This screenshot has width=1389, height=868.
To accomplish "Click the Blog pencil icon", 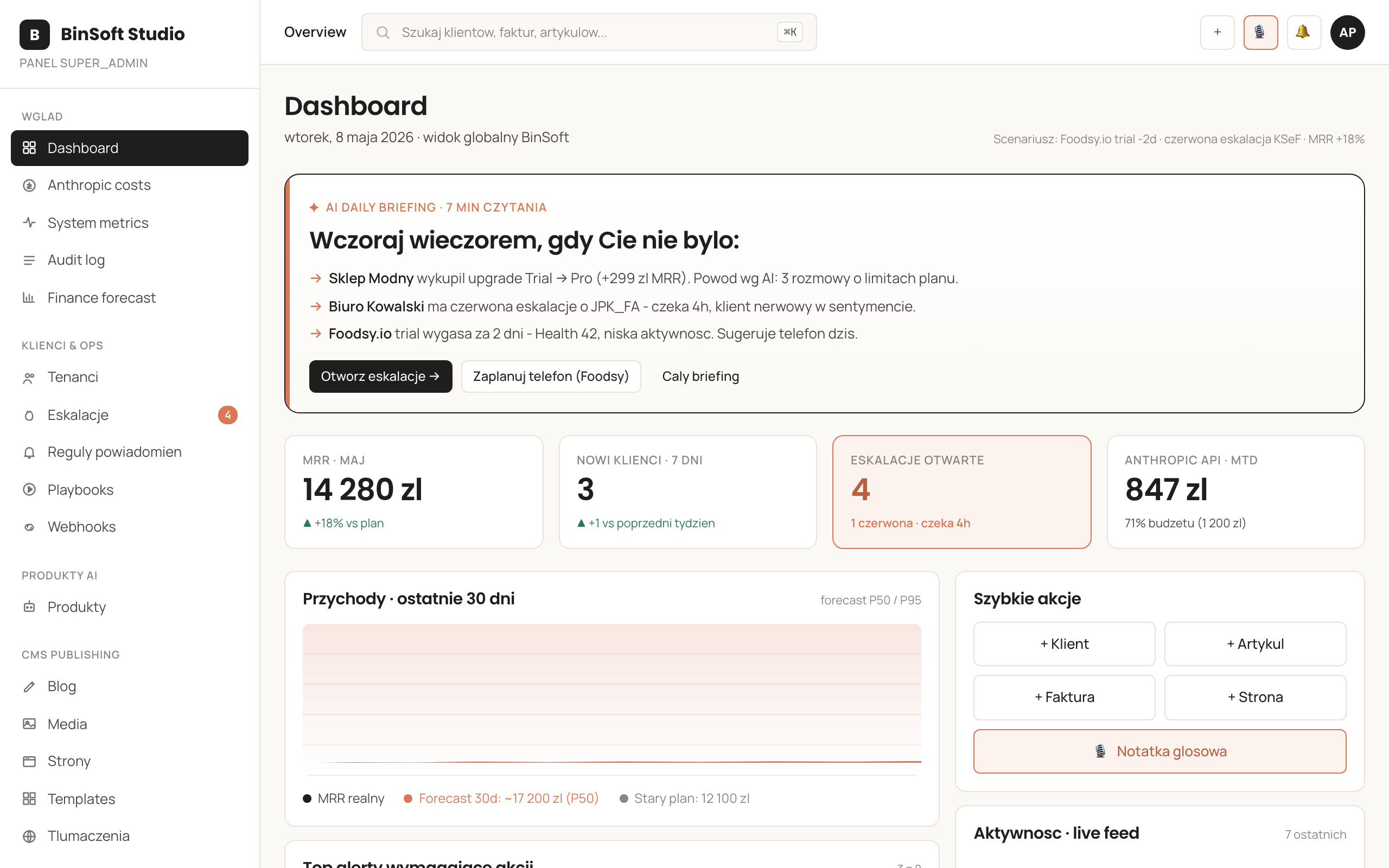I will click(29, 687).
